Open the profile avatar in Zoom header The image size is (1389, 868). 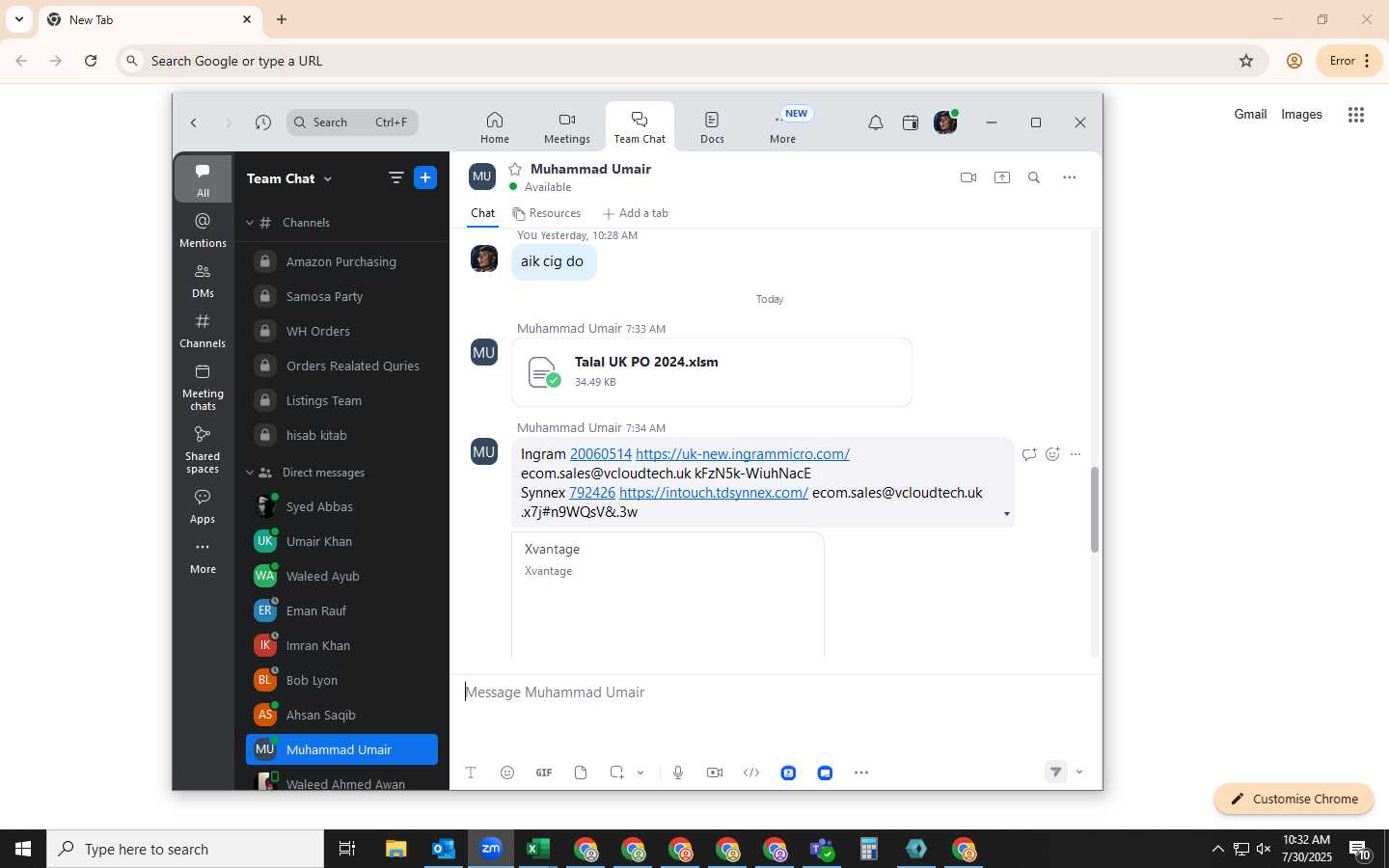pyautogui.click(x=945, y=122)
